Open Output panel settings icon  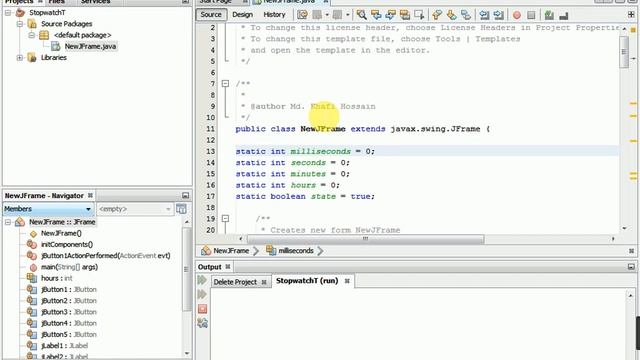(202, 323)
